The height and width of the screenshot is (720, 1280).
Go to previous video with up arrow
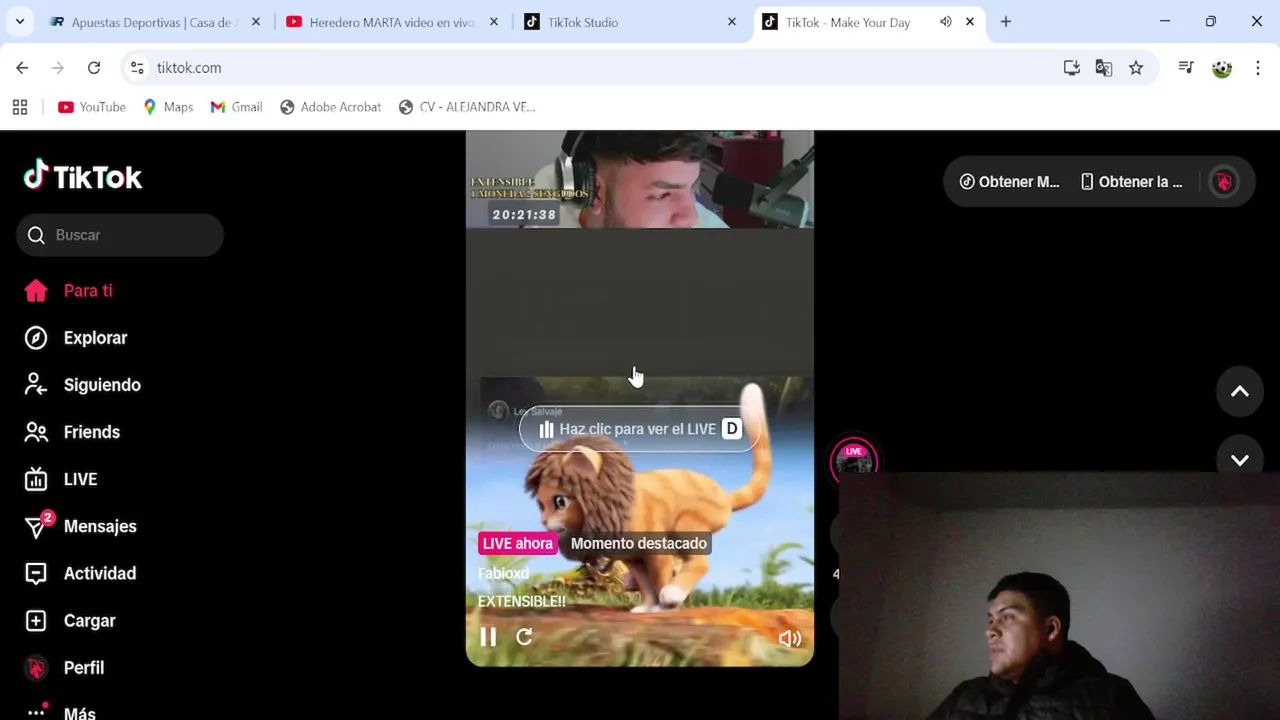1240,392
